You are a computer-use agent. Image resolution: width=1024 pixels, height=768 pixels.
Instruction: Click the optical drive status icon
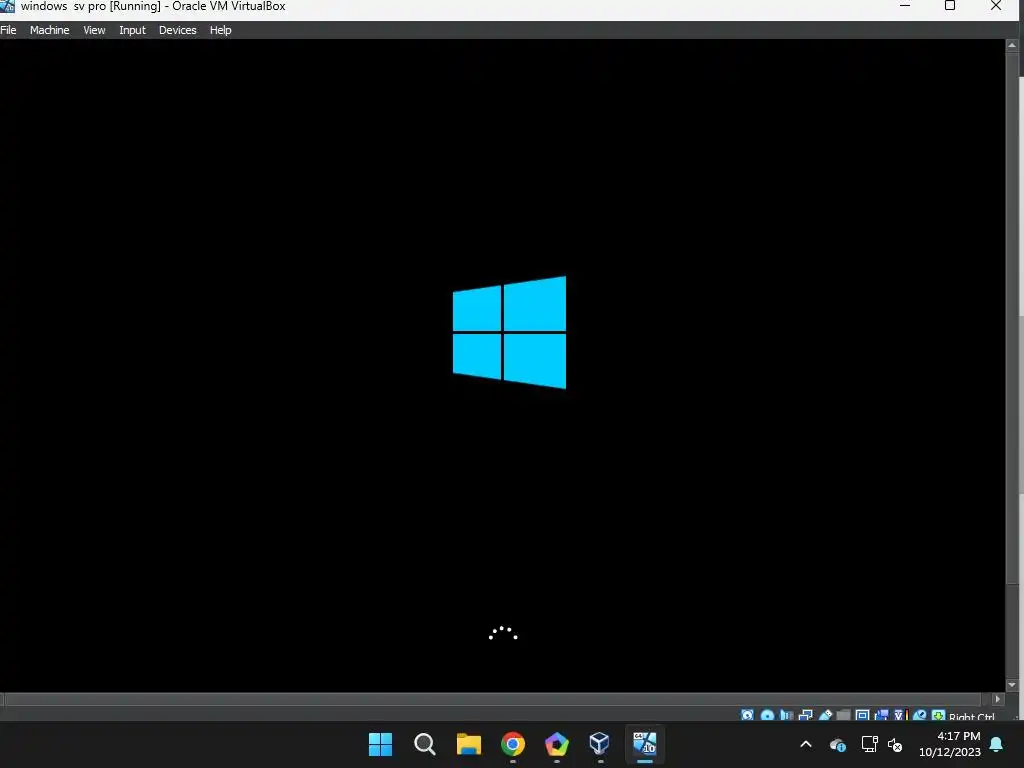click(x=767, y=715)
